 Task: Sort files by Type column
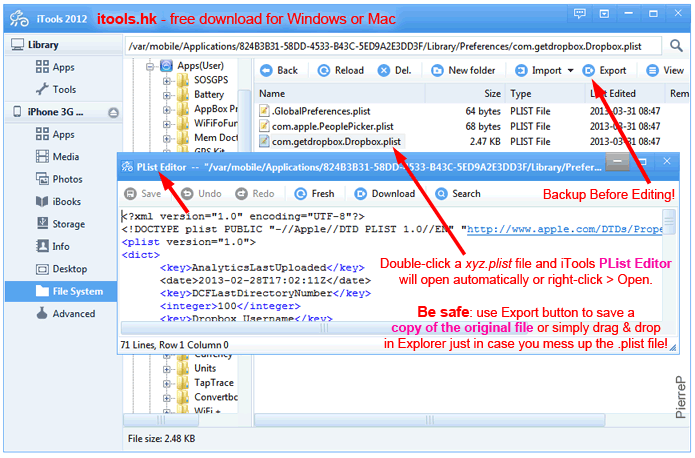546,94
